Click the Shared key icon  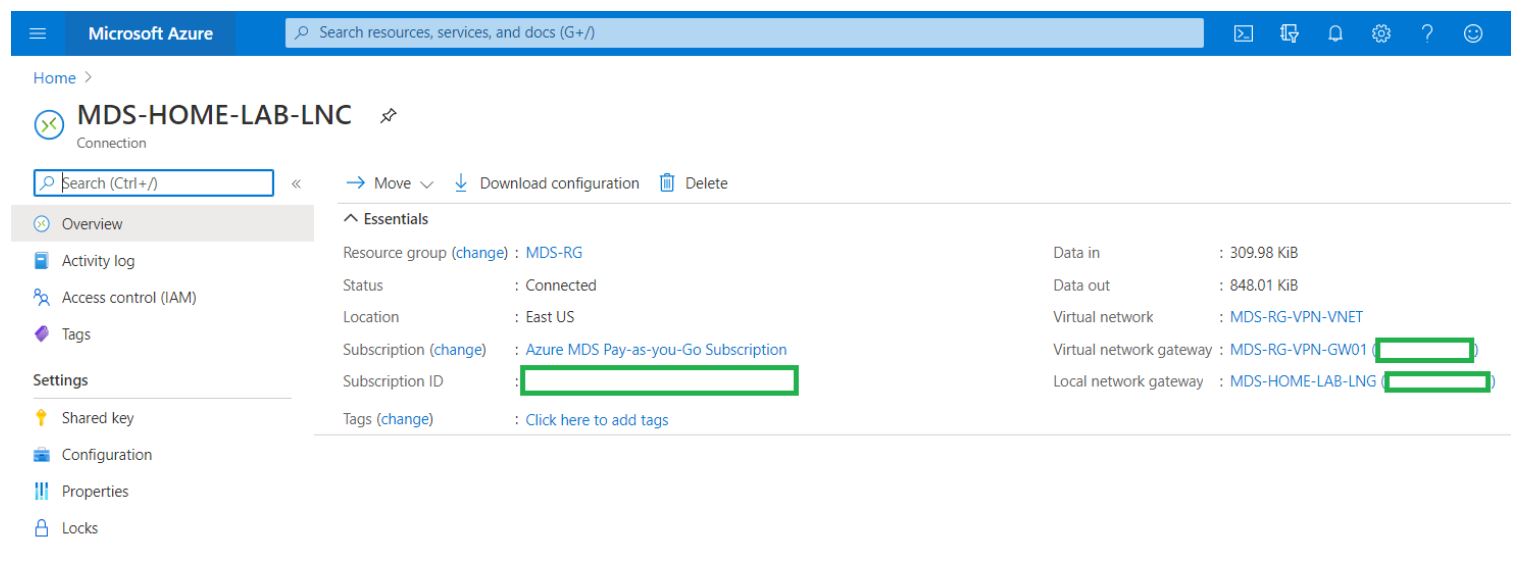point(41,418)
